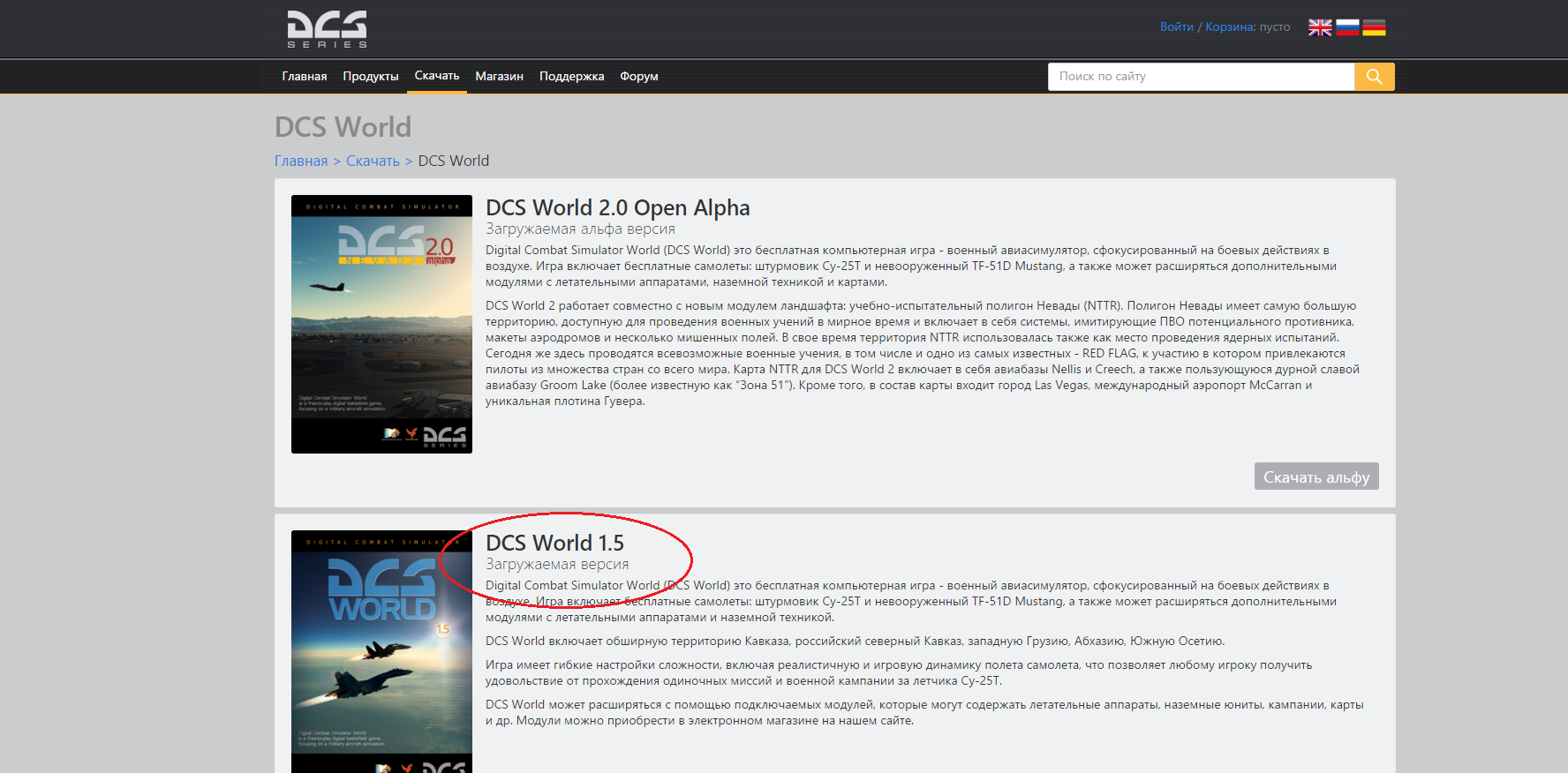The height and width of the screenshot is (773, 1568).
Task: Click the orange search magnifier button
Action: click(1375, 77)
